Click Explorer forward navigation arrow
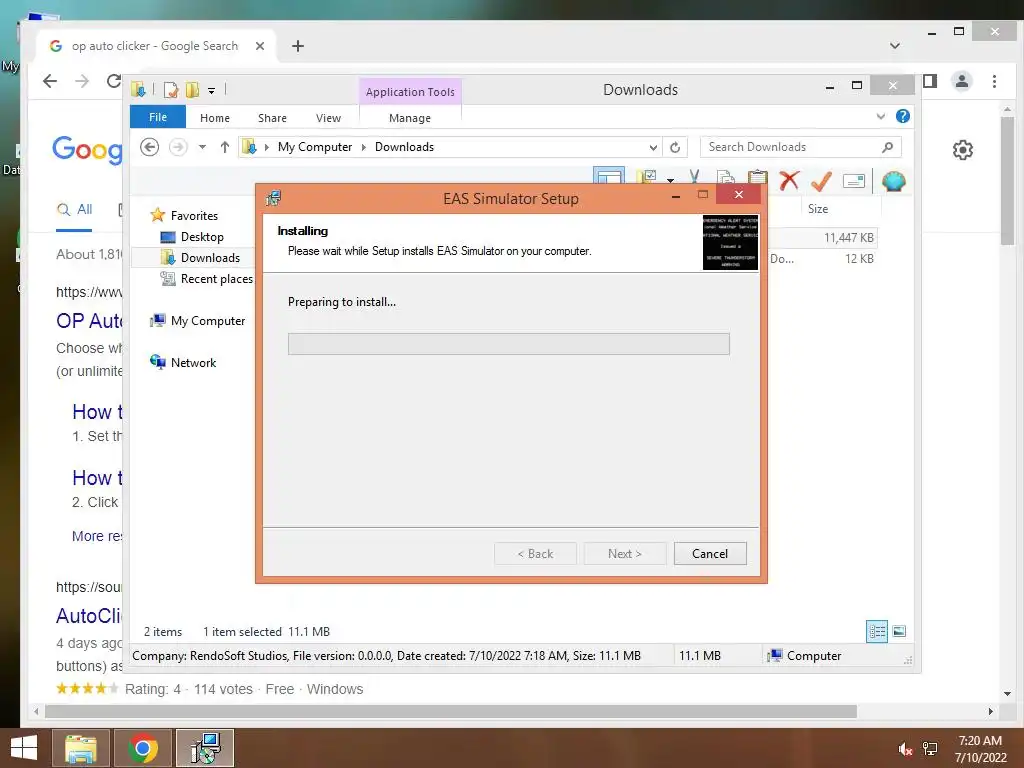 click(178, 147)
